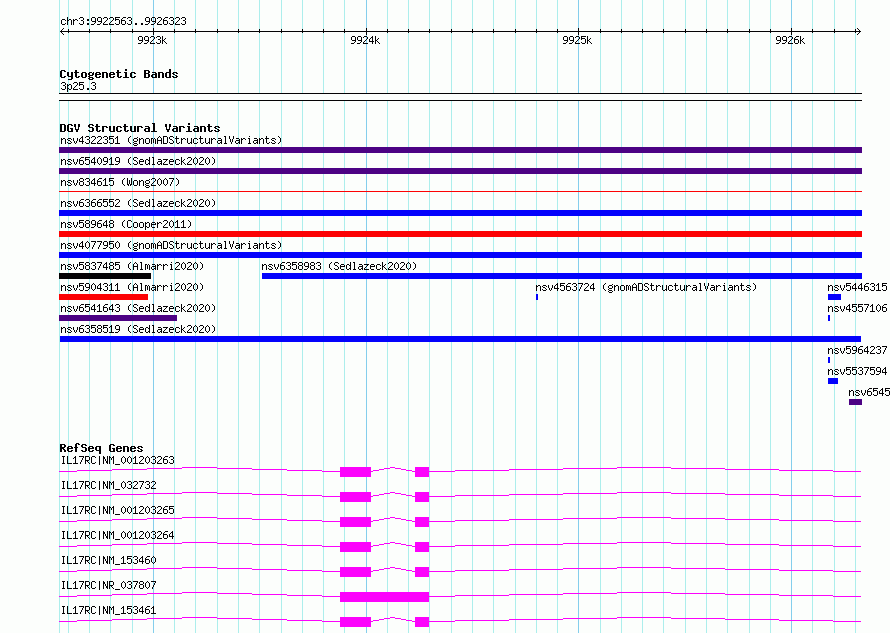Screen dimensions: 890x633
Task: Click the nsv4077950 gnomAD variant label
Action: click(171, 245)
